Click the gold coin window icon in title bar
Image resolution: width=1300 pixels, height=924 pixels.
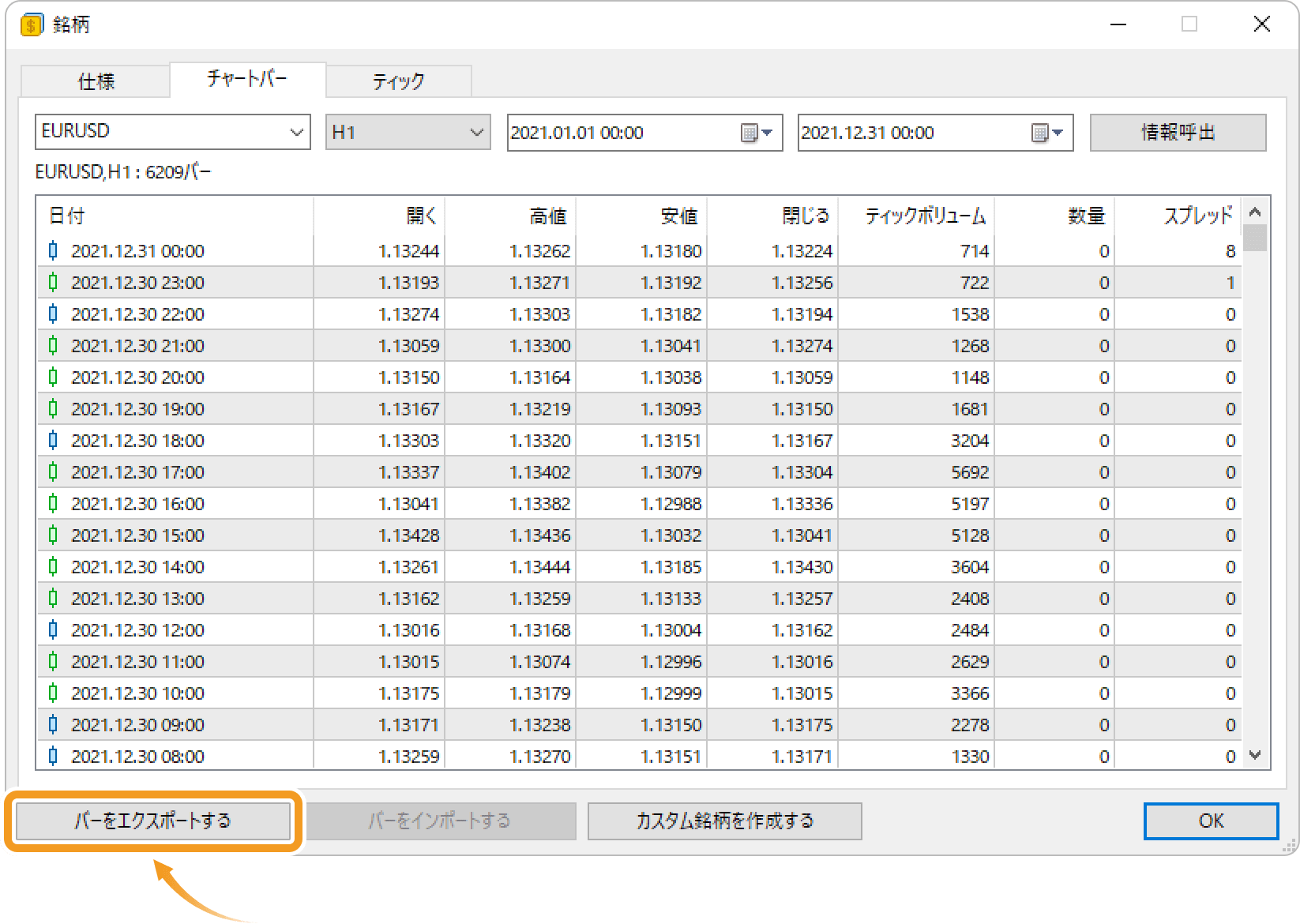32,25
